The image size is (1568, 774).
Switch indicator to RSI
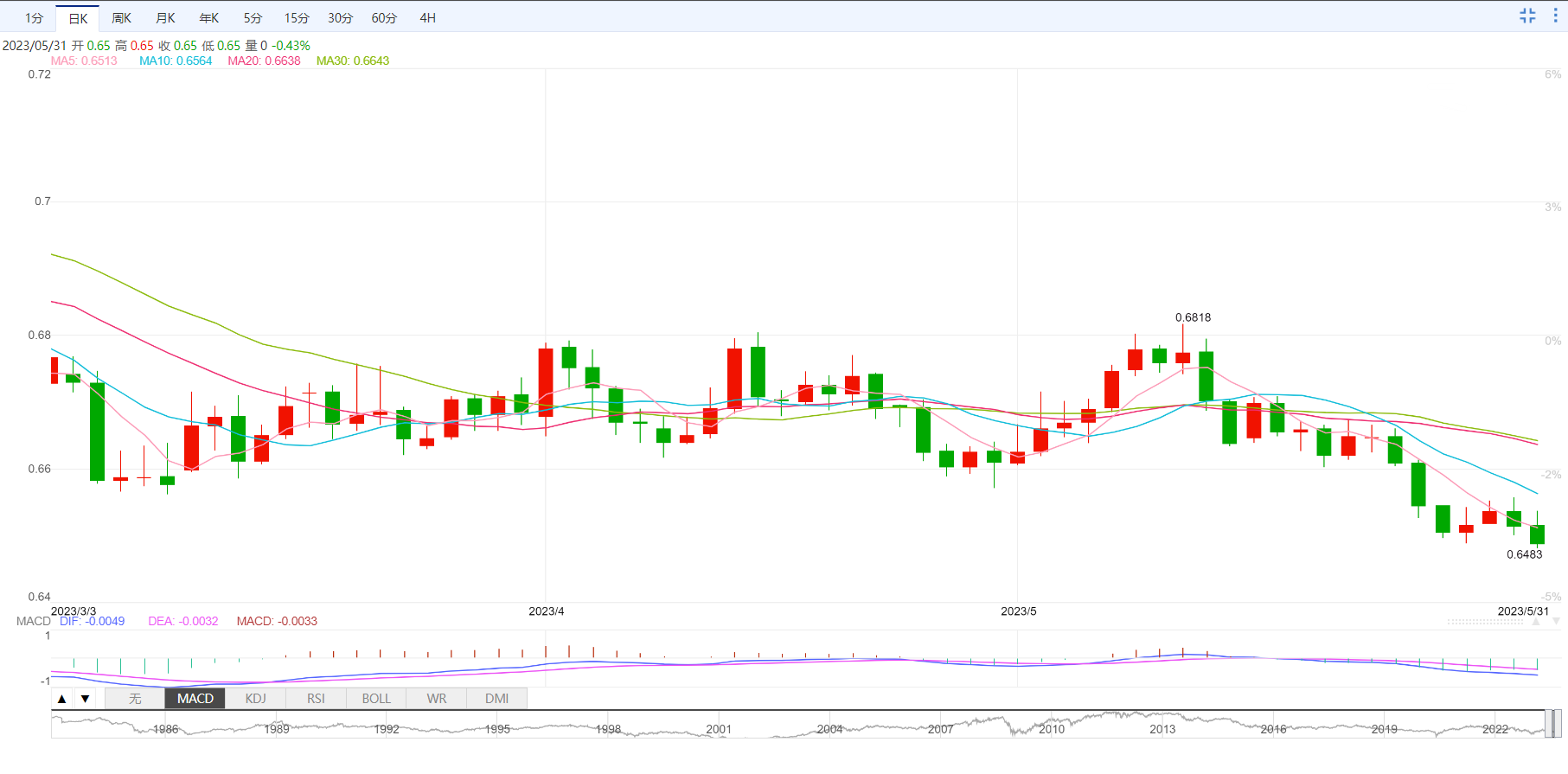pos(316,699)
